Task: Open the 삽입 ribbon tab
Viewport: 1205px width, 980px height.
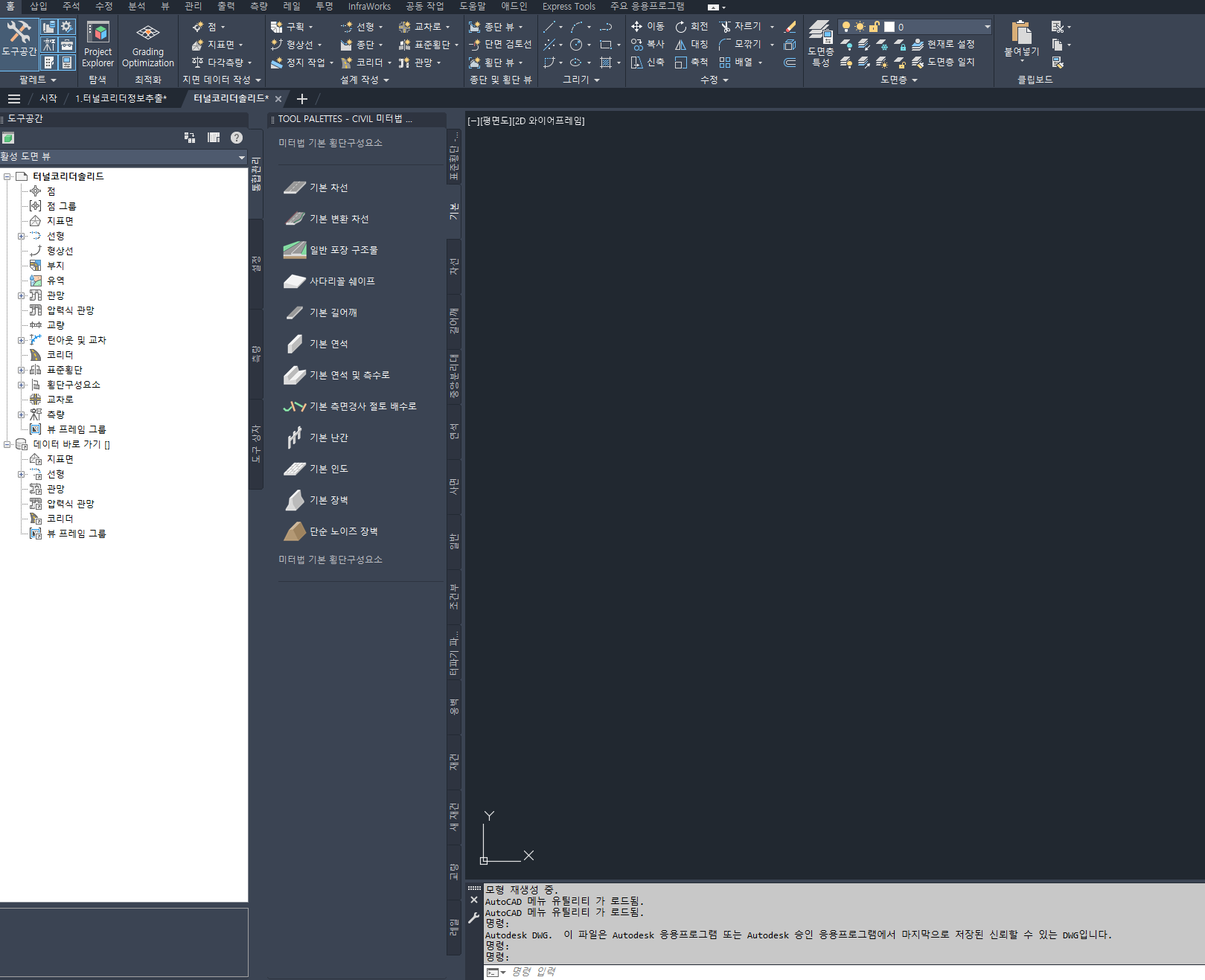Action: click(x=39, y=6)
